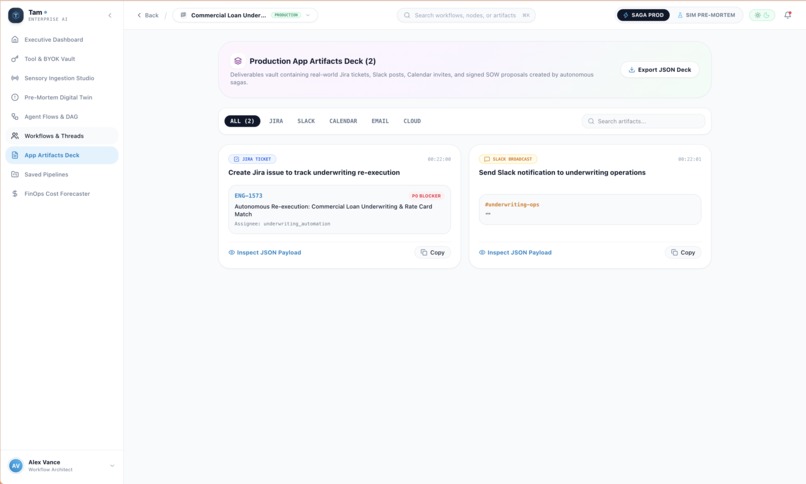This screenshot has width=806, height=484.
Task: Click the Search artifacts magnifier icon
Action: [591, 121]
